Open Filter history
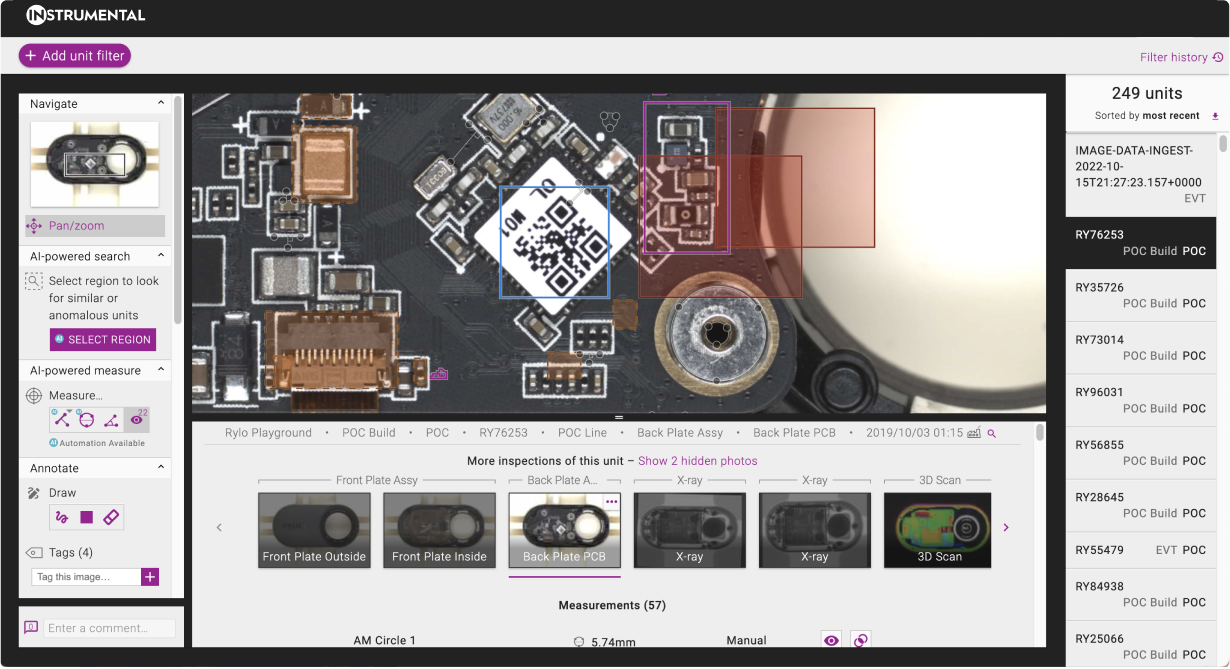The height and width of the screenshot is (669, 1230). coord(1182,58)
